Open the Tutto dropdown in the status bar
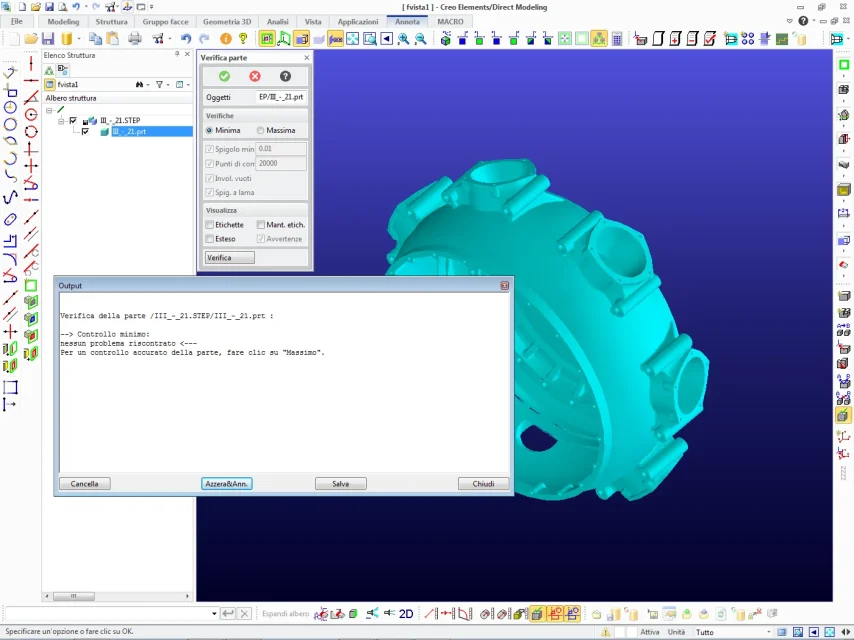This screenshot has width=854, height=640. tap(769, 632)
